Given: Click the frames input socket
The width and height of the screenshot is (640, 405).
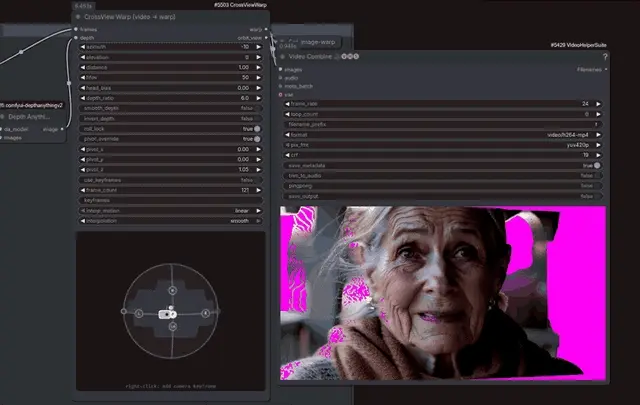Looking at the screenshot, I should pyautogui.click(x=76, y=29).
